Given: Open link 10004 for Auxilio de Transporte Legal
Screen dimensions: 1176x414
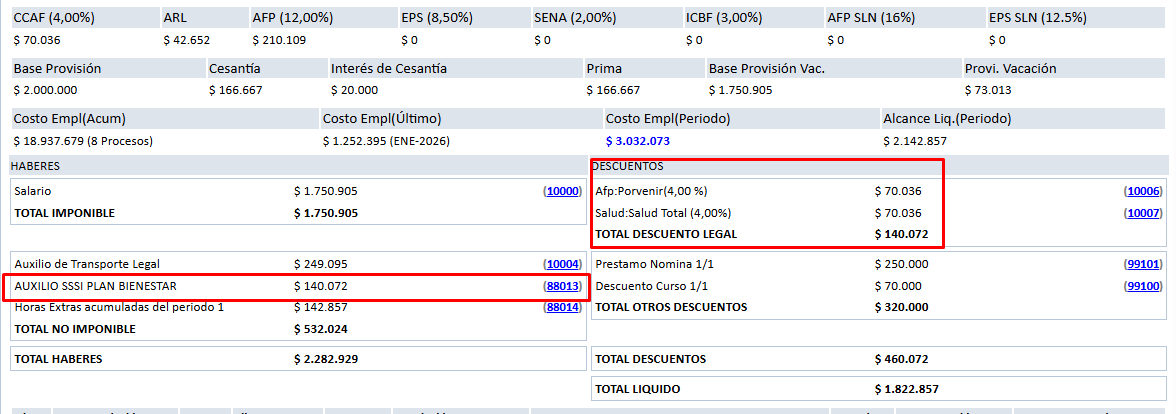Looking at the screenshot, I should 562,264.
